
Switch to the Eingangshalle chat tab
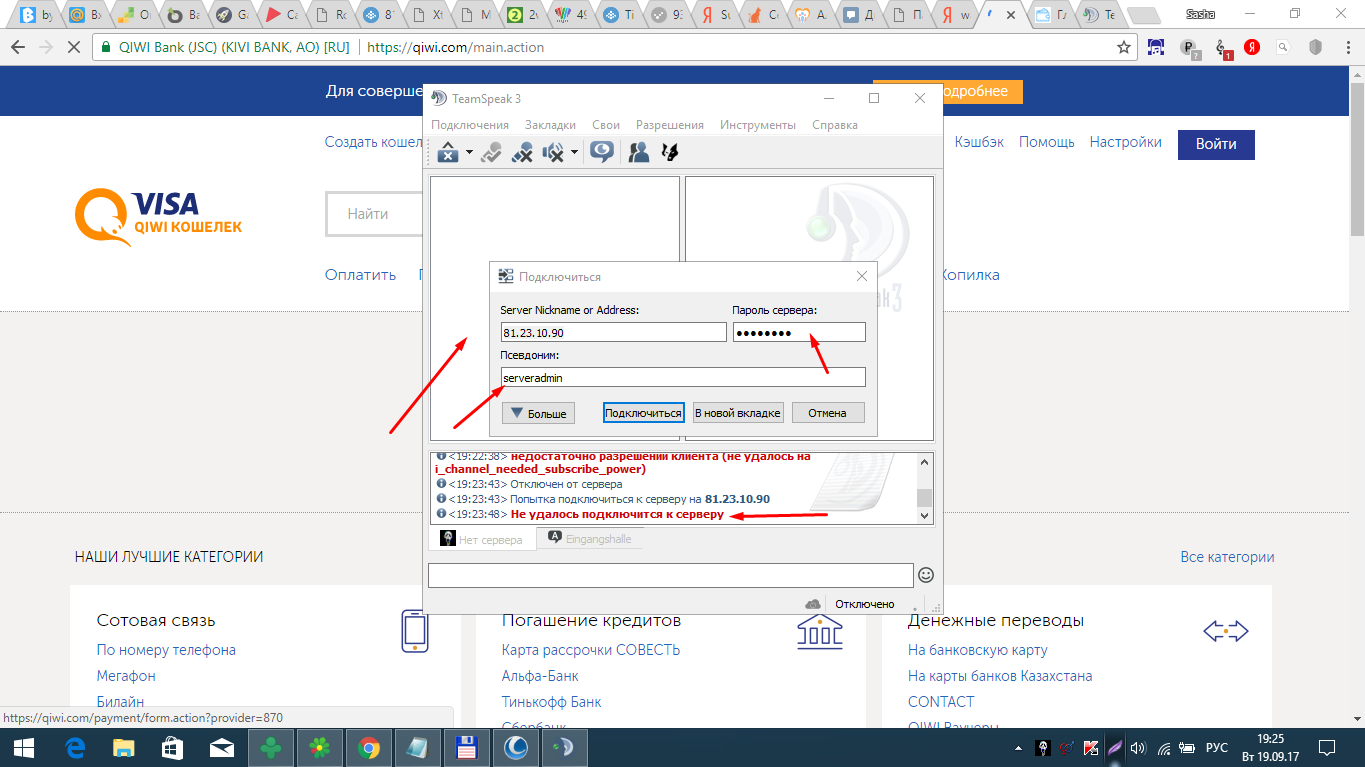click(588, 539)
